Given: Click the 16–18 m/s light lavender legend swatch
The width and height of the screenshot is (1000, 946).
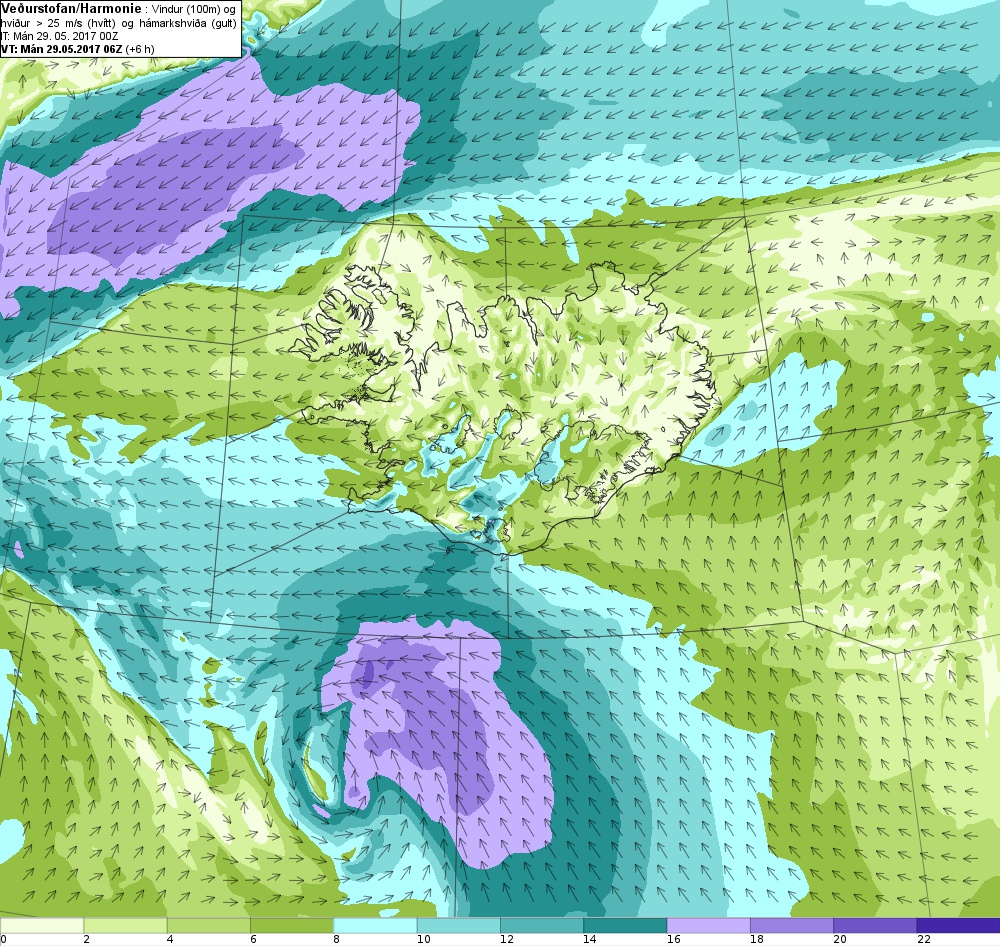Looking at the screenshot, I should click(709, 925).
